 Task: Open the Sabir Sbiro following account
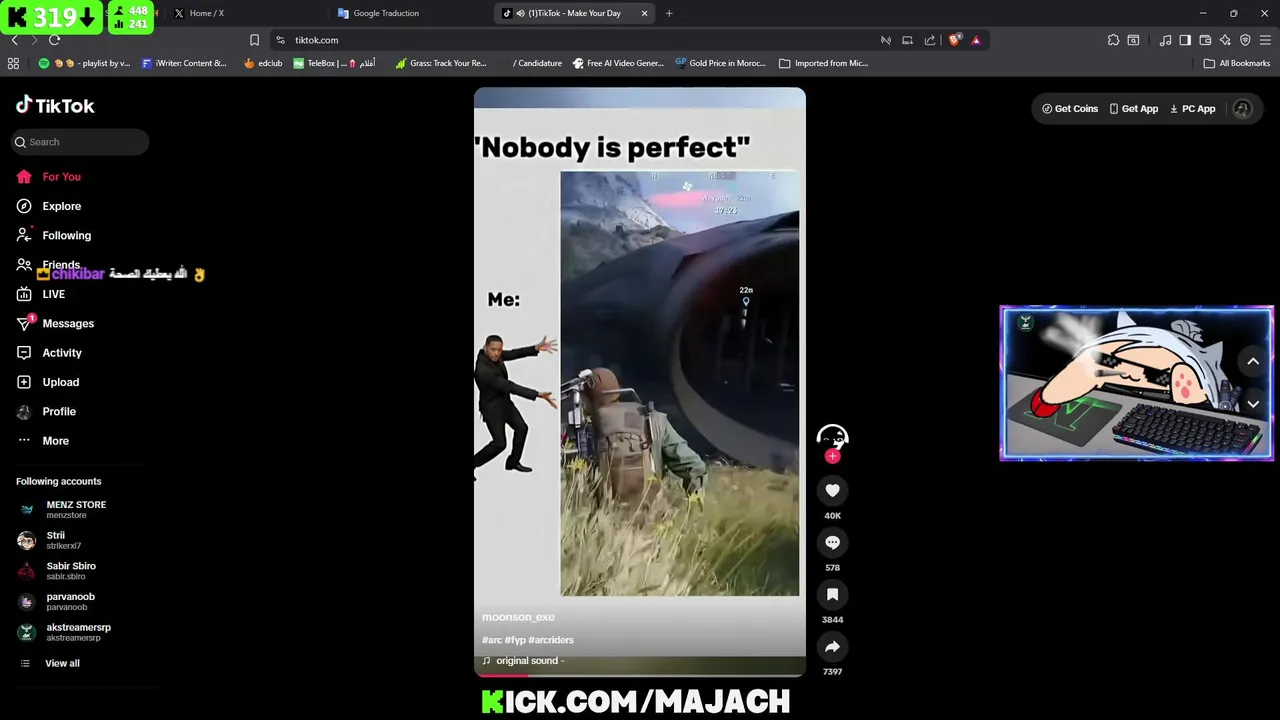coord(57,571)
